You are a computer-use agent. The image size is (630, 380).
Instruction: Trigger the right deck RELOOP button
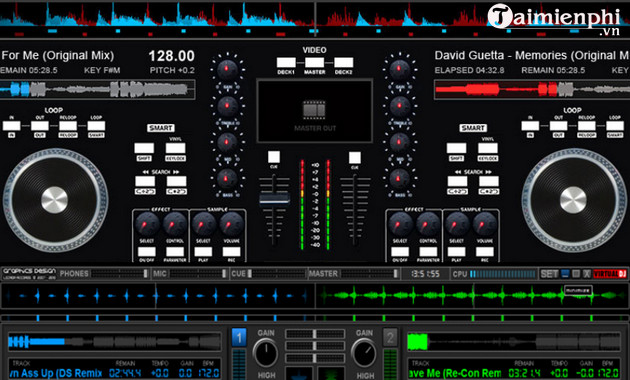pos(587,126)
